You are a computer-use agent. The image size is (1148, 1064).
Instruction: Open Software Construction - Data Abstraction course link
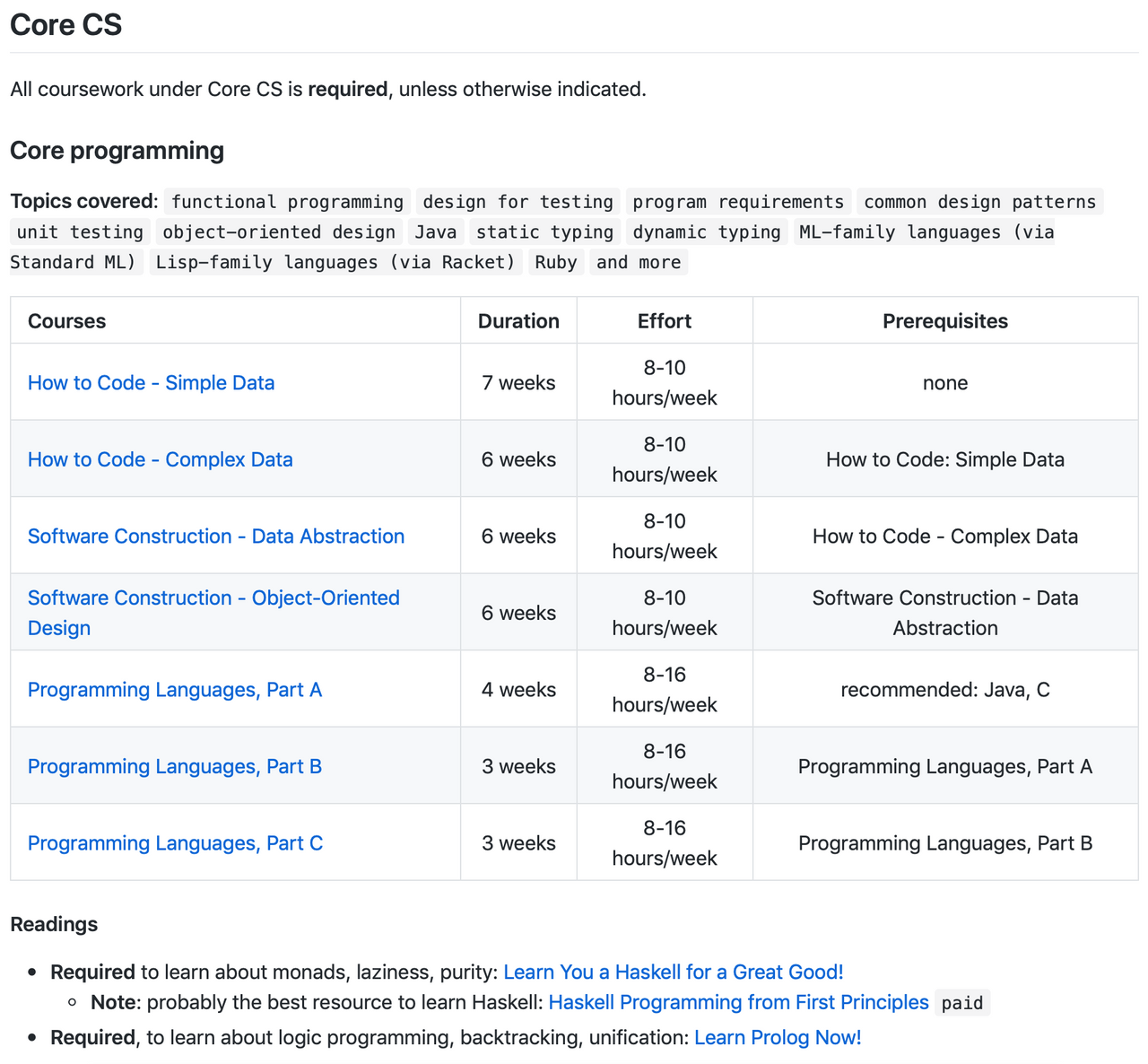coord(215,536)
